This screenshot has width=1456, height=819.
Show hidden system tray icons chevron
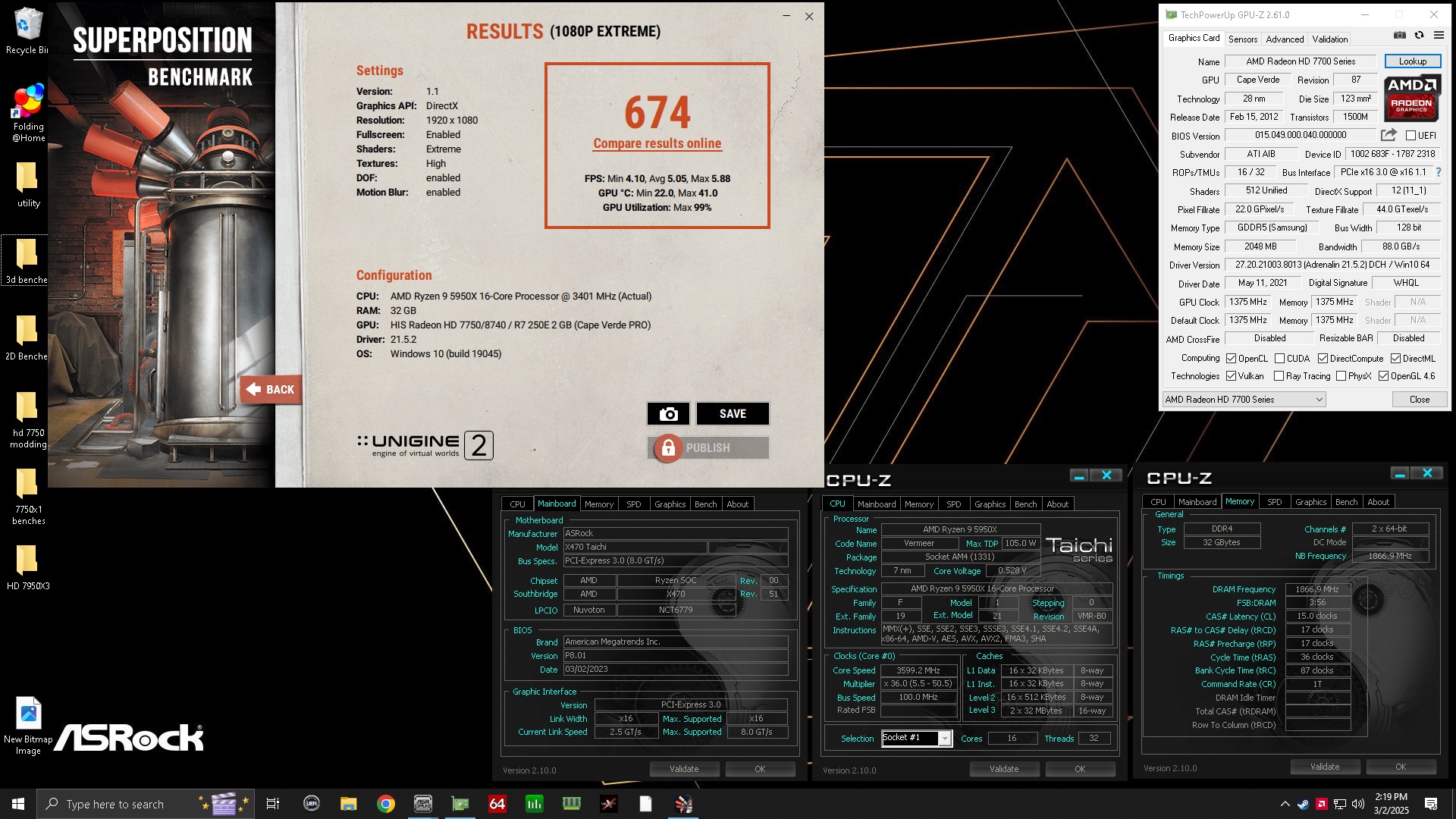(x=1285, y=804)
